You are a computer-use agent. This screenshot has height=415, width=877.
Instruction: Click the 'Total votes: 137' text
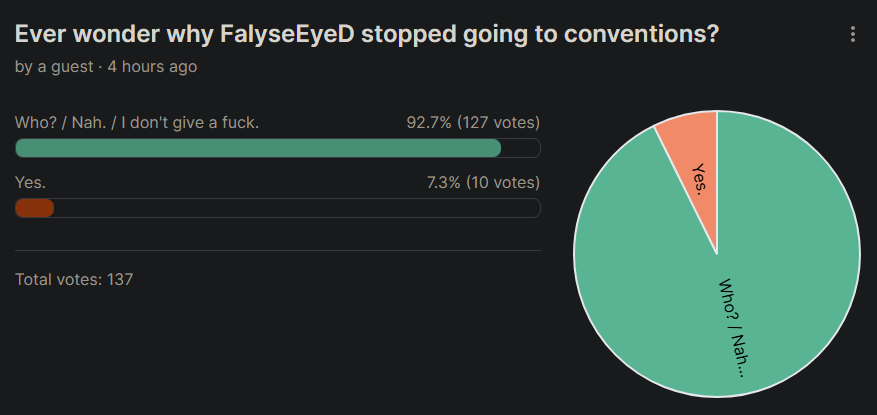coord(74,279)
